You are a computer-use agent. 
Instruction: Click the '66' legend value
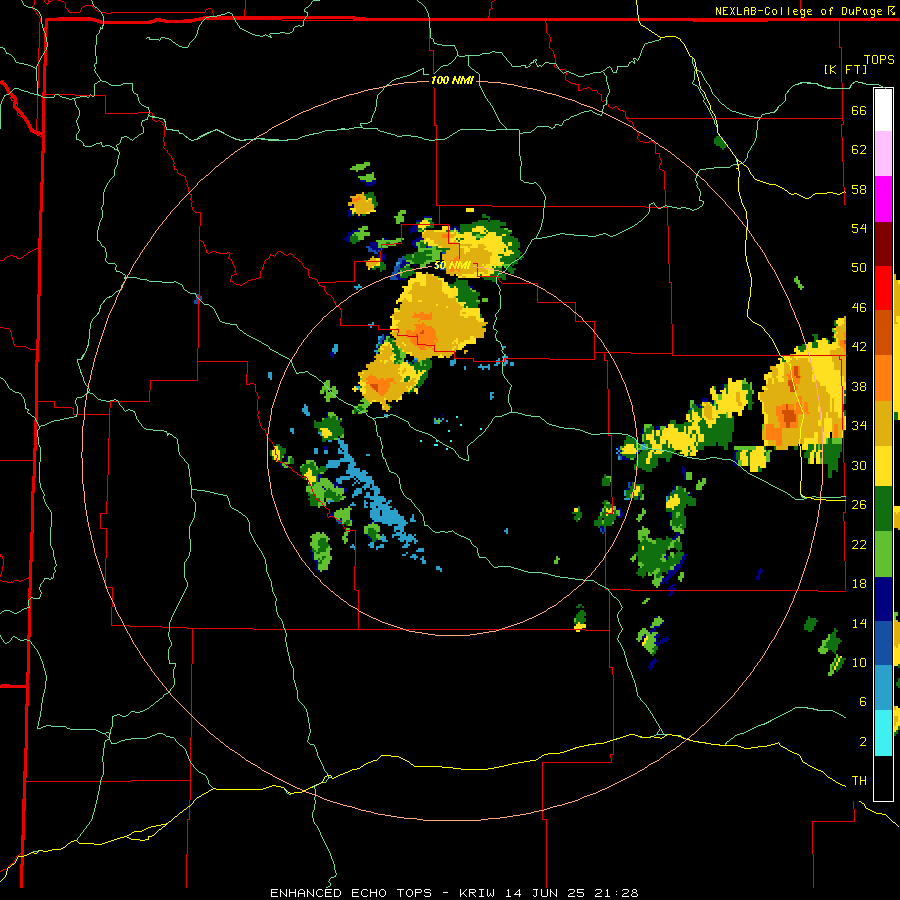(x=859, y=110)
